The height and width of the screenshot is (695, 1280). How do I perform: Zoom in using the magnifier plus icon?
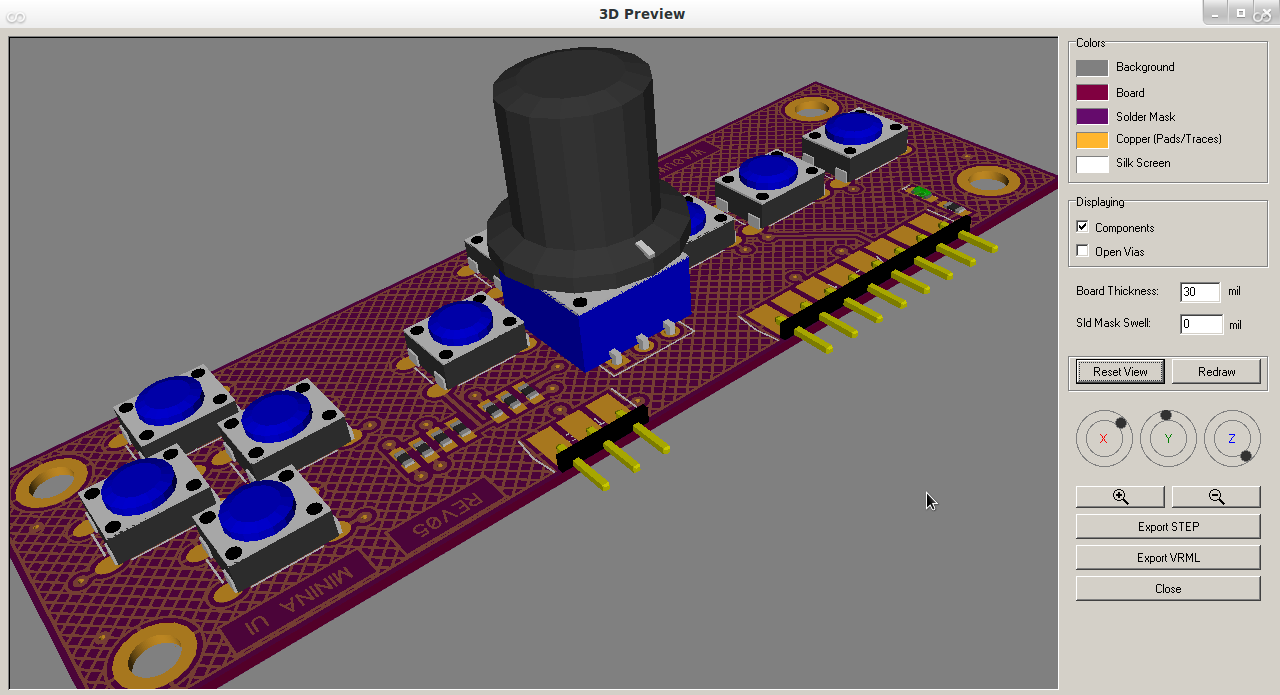(1119, 496)
